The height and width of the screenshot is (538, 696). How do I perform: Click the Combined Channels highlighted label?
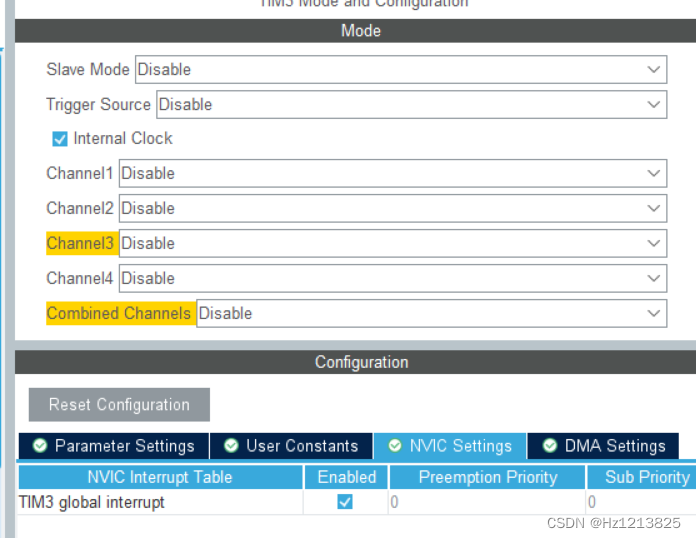121,313
